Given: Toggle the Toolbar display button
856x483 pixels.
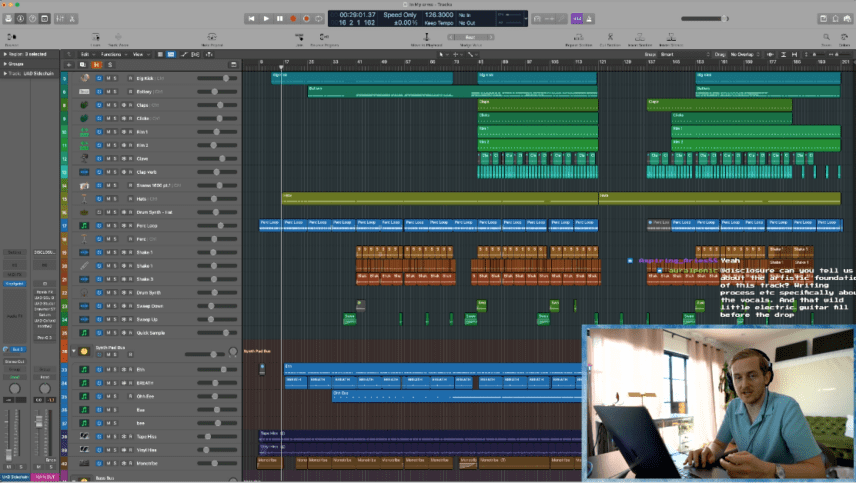Looking at the screenshot, I should pos(44,19).
